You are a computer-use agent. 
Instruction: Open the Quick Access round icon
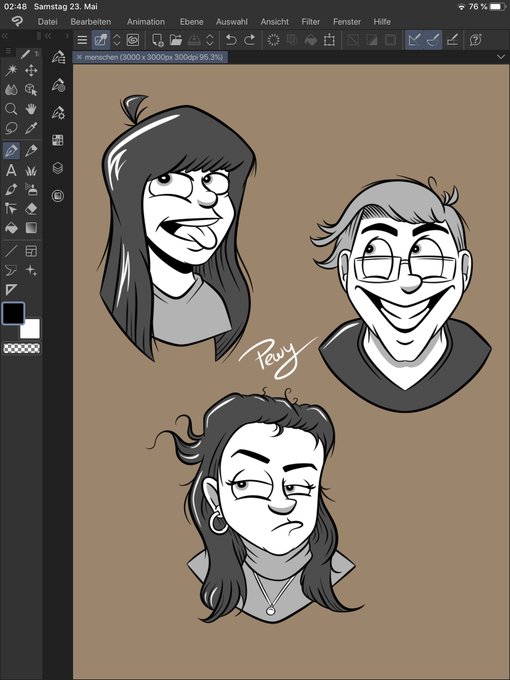[x=58, y=196]
